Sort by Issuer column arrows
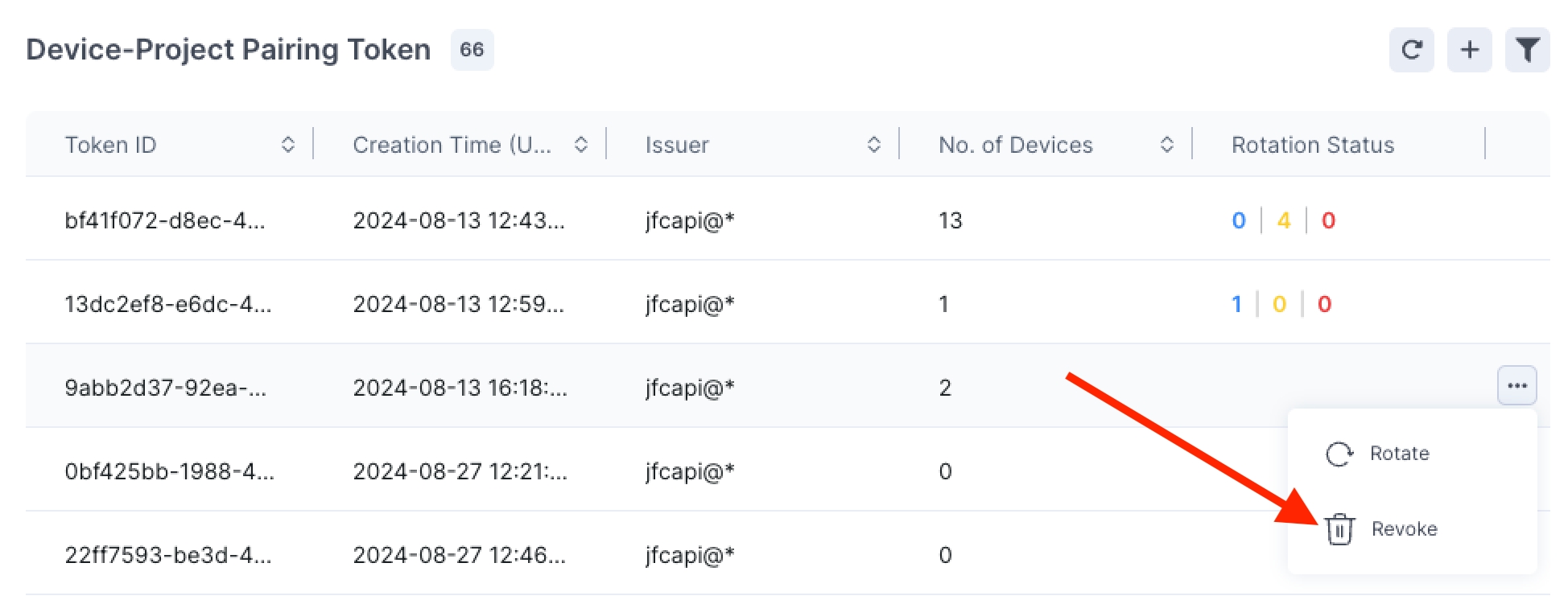This screenshot has width=1568, height=600. coord(873,145)
